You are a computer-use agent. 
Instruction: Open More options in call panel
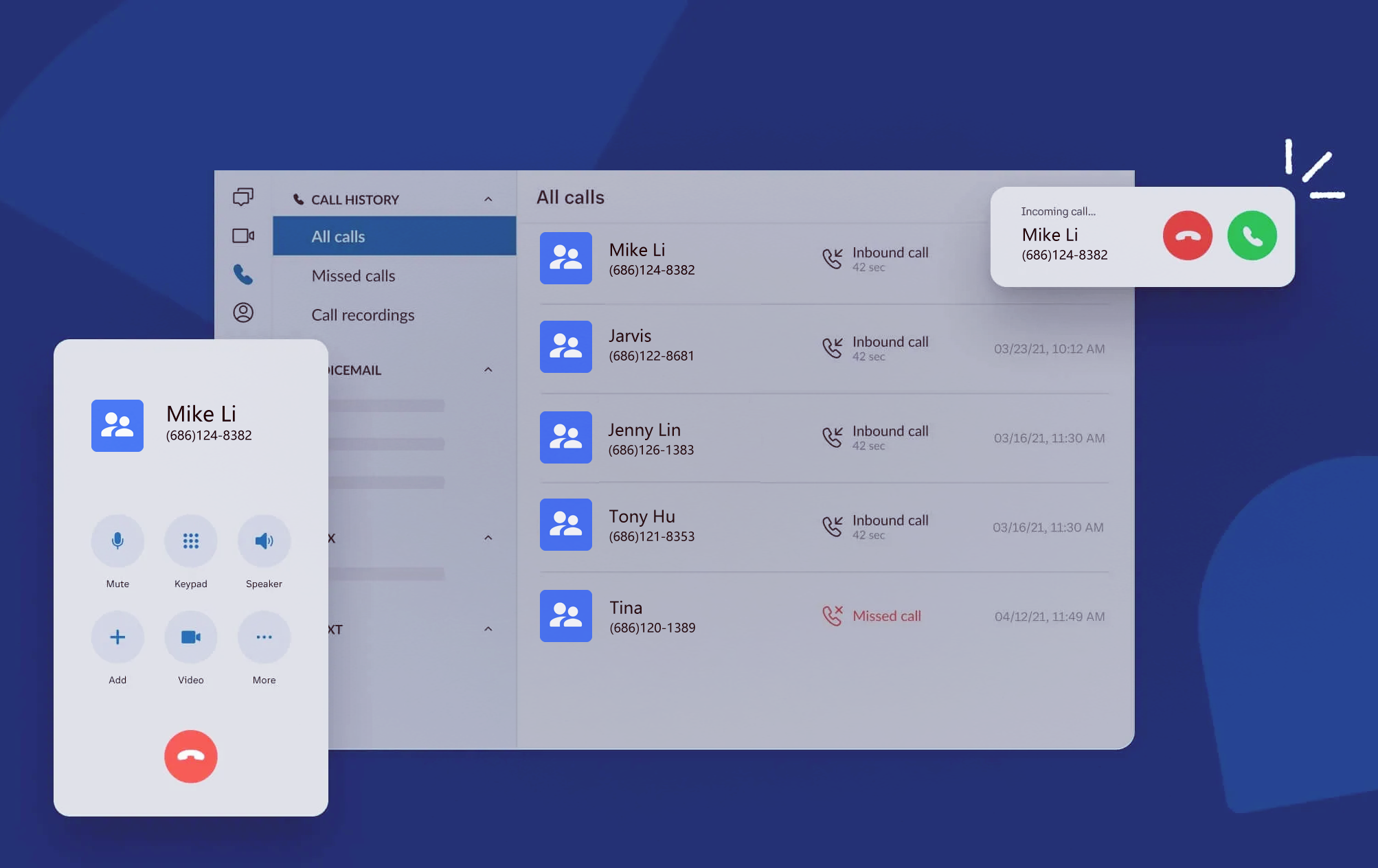pos(264,637)
